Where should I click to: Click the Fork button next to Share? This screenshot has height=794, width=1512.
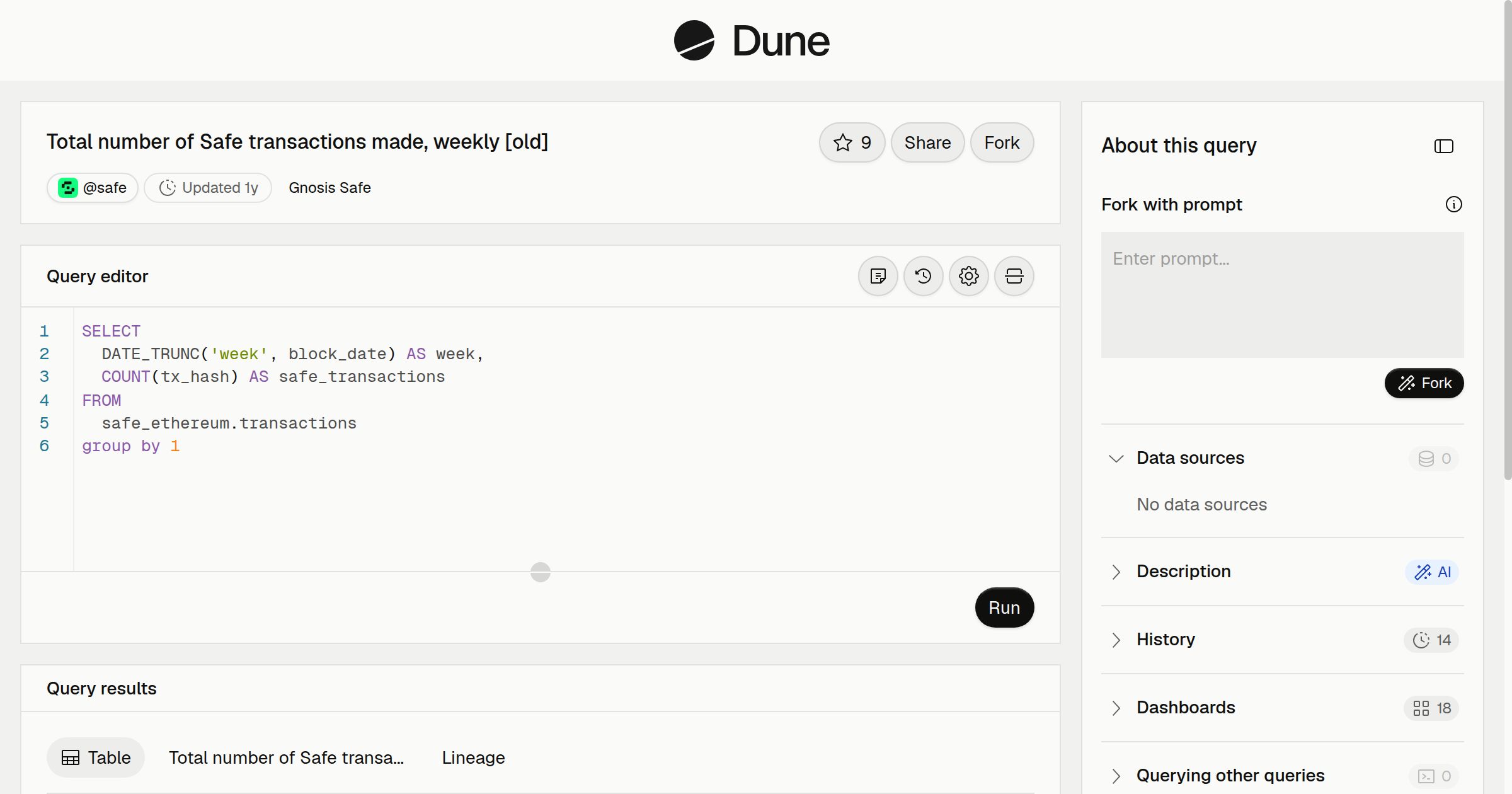[x=1002, y=142]
